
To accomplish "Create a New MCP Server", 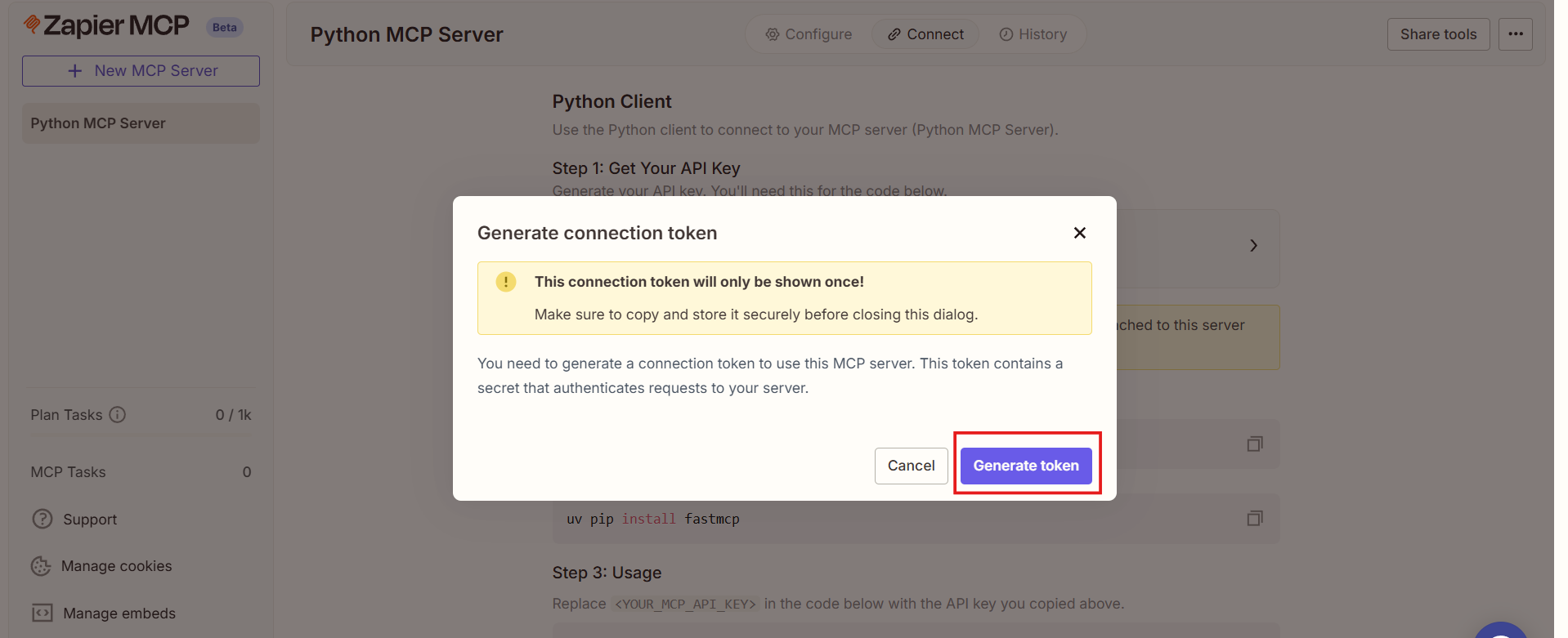I will point(141,71).
